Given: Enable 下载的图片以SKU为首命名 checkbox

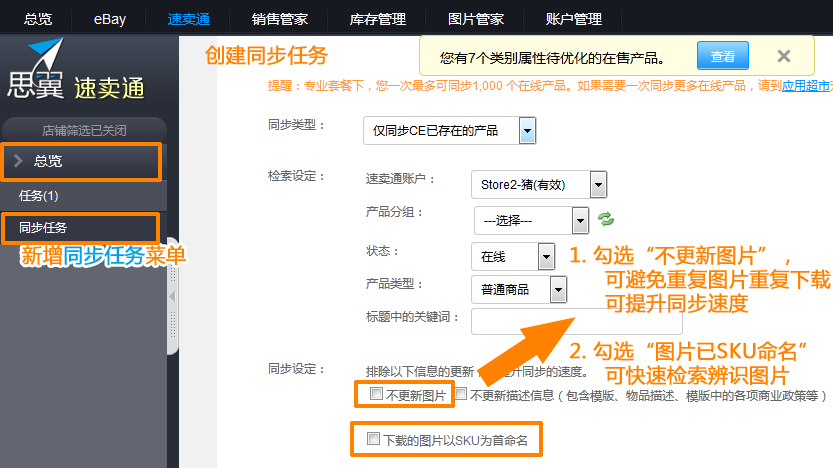Looking at the screenshot, I should (x=373, y=439).
